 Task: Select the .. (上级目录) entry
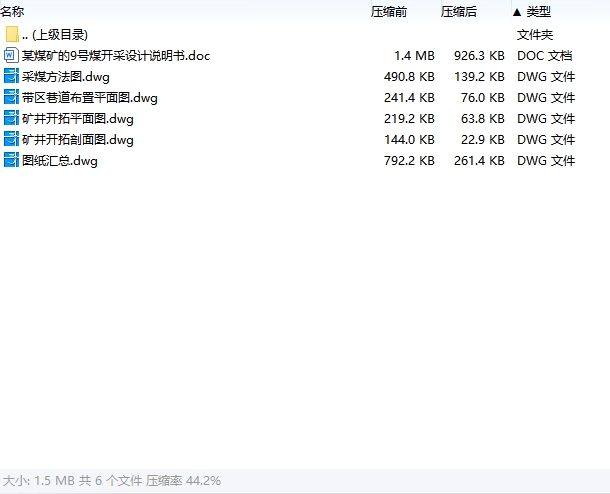[x=55, y=35]
